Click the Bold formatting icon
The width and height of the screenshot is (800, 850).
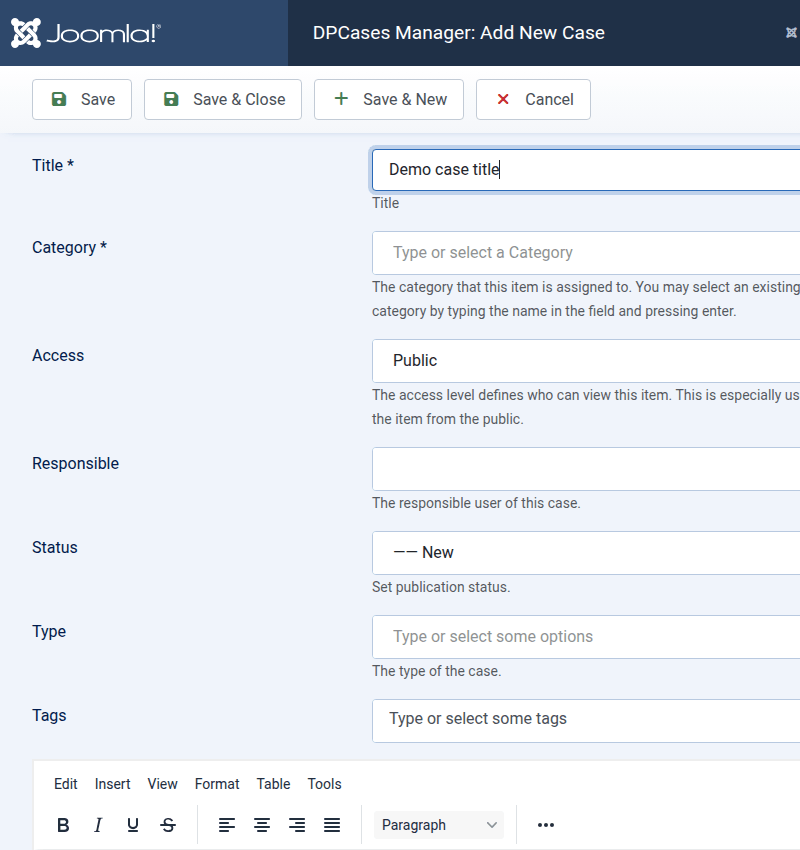click(x=63, y=825)
